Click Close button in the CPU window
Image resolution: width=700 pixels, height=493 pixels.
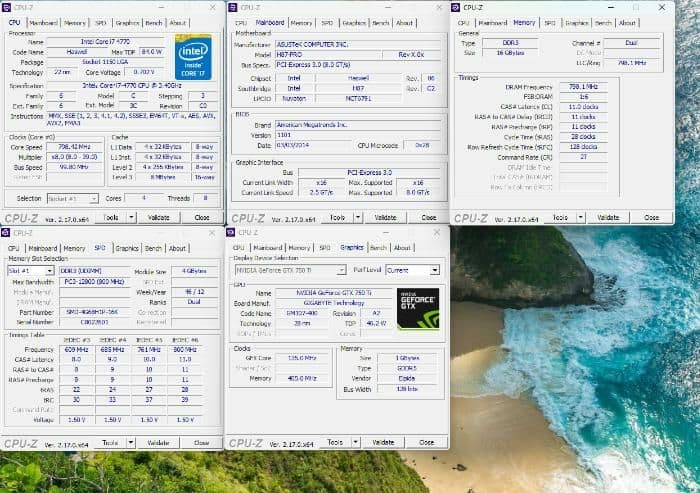[x=202, y=217]
